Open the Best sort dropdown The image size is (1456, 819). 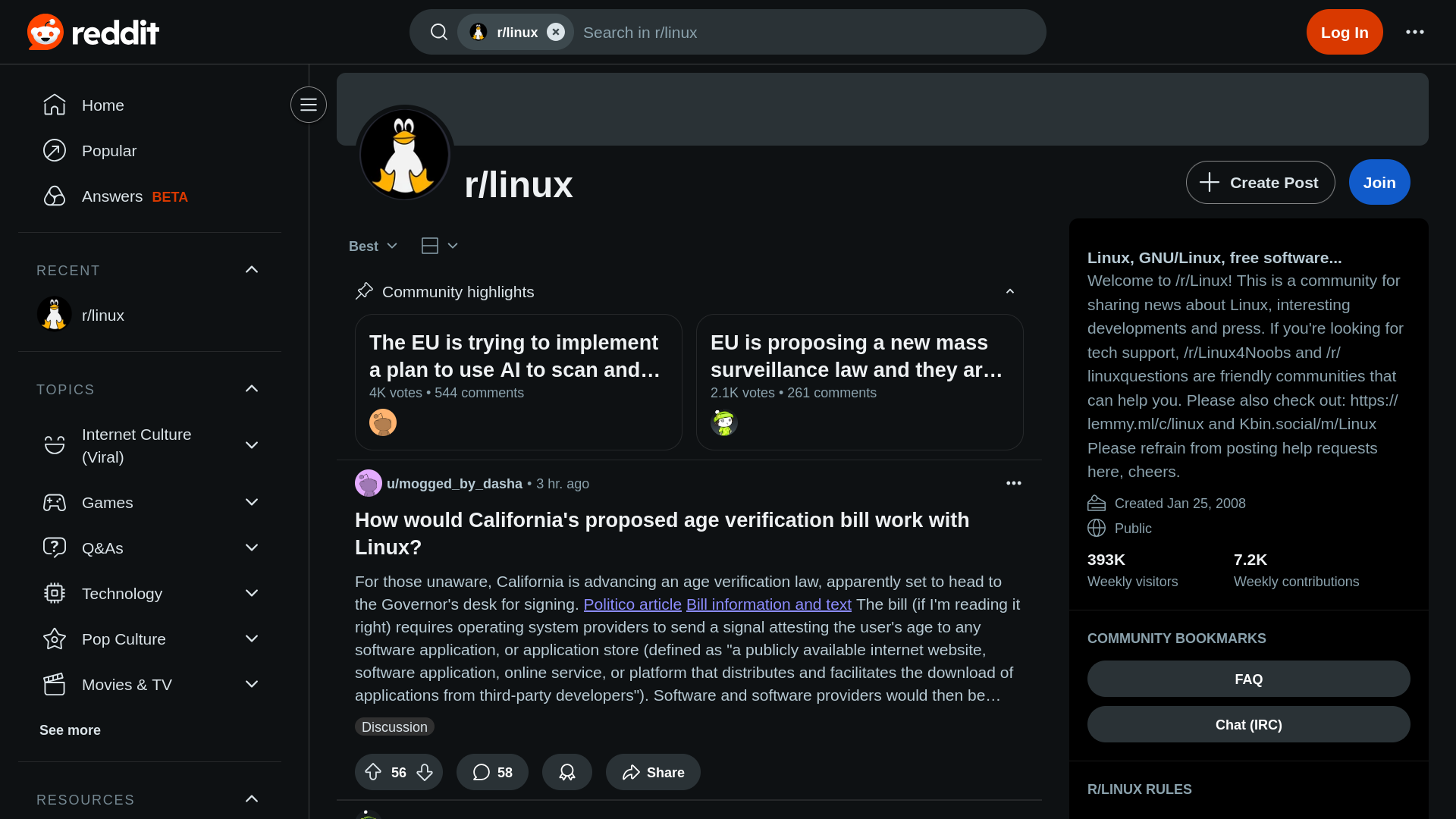(373, 246)
